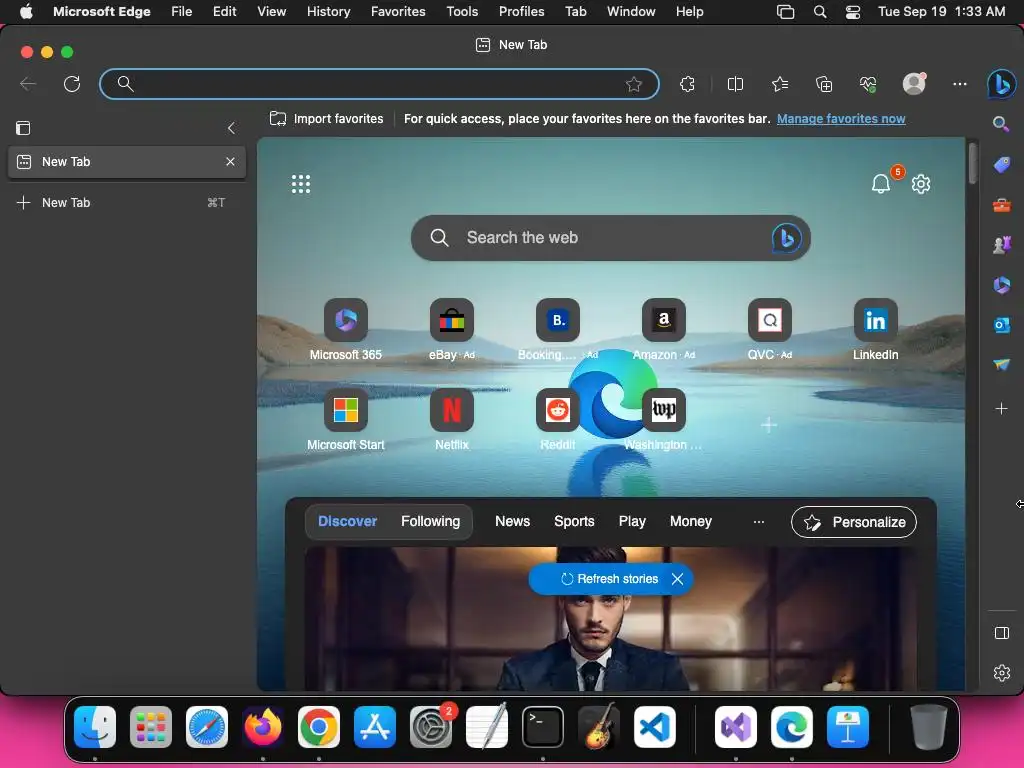Open the eBay quick link tile

coord(451,320)
